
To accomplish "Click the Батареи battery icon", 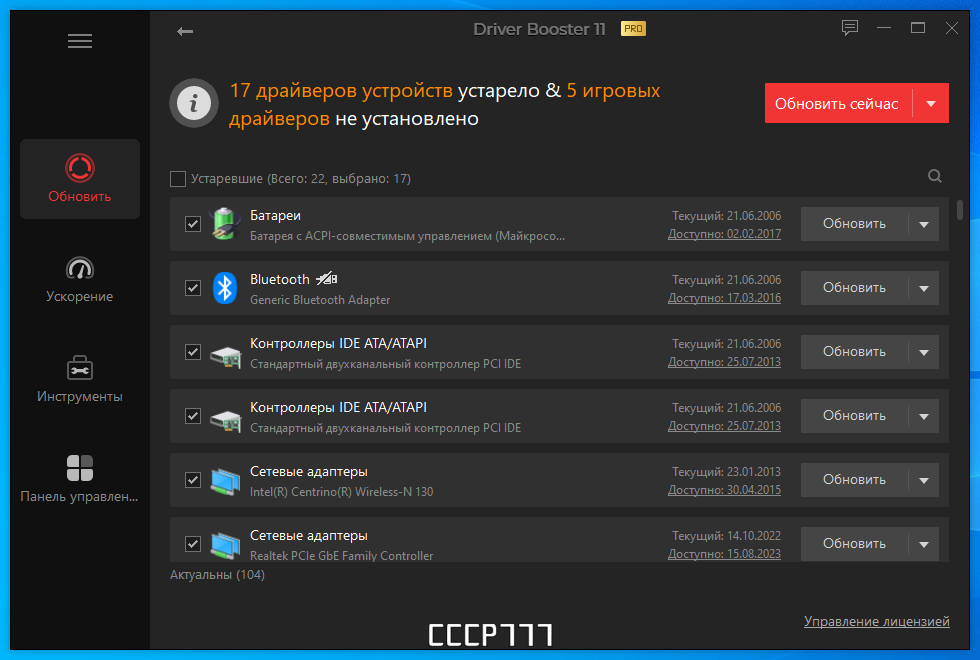I will click(225, 224).
